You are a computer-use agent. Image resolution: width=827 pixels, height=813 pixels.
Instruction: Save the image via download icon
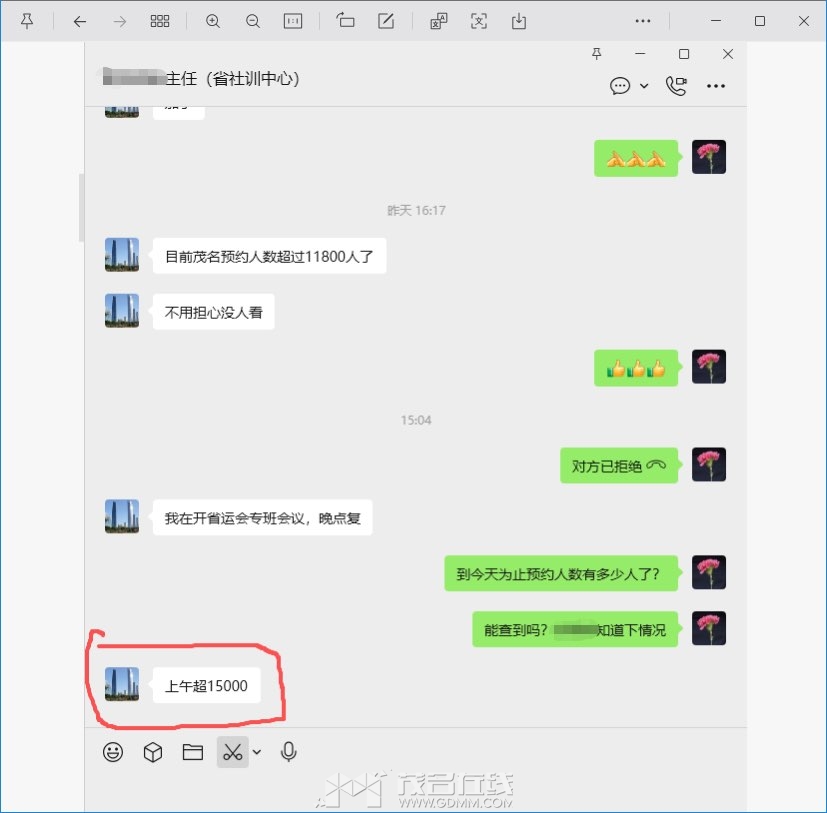(x=519, y=21)
